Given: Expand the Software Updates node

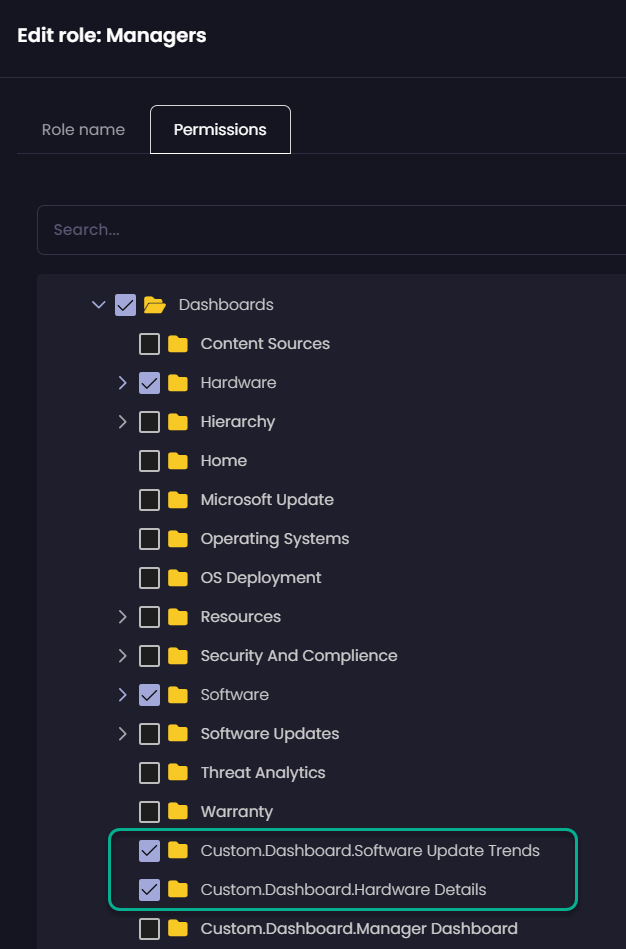Looking at the screenshot, I should coord(122,734).
